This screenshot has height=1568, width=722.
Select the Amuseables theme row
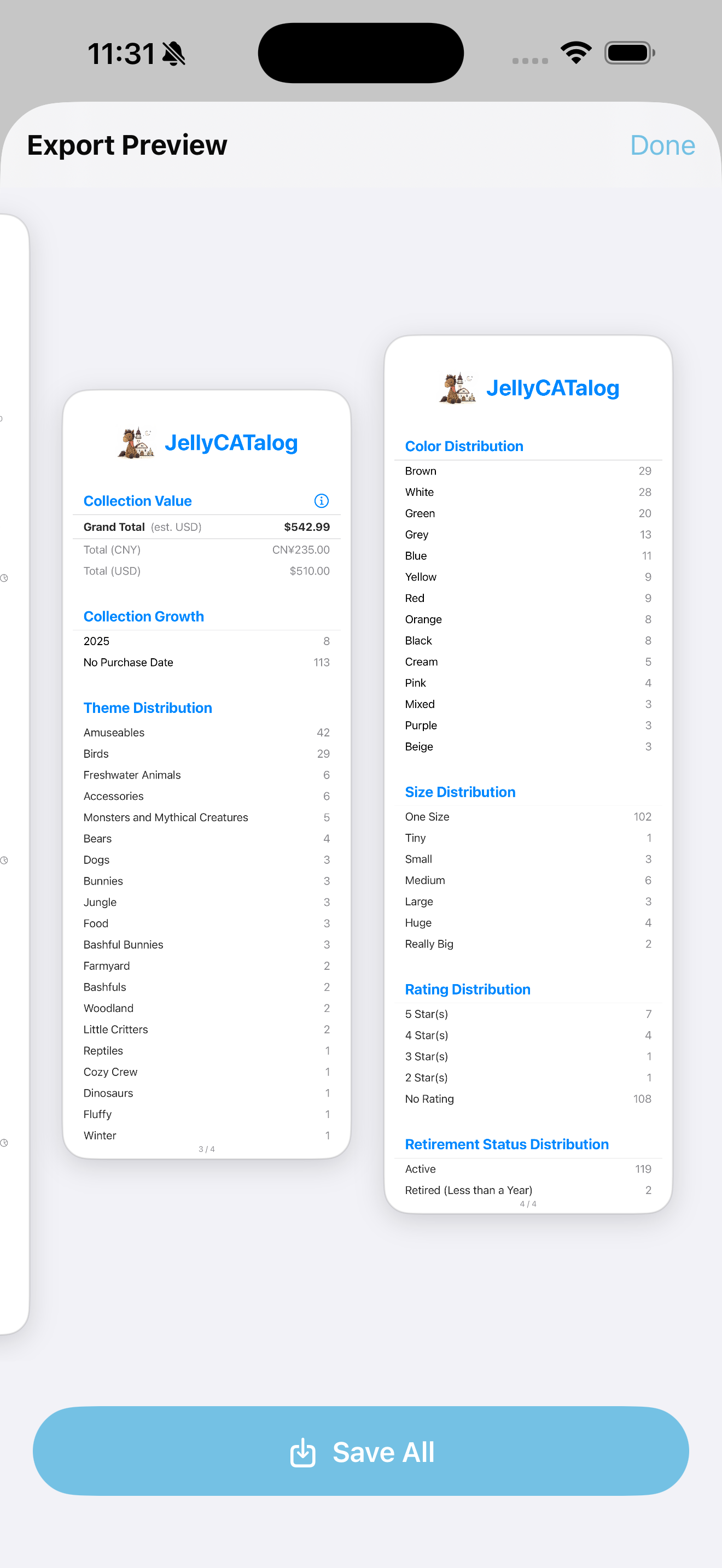coord(206,732)
